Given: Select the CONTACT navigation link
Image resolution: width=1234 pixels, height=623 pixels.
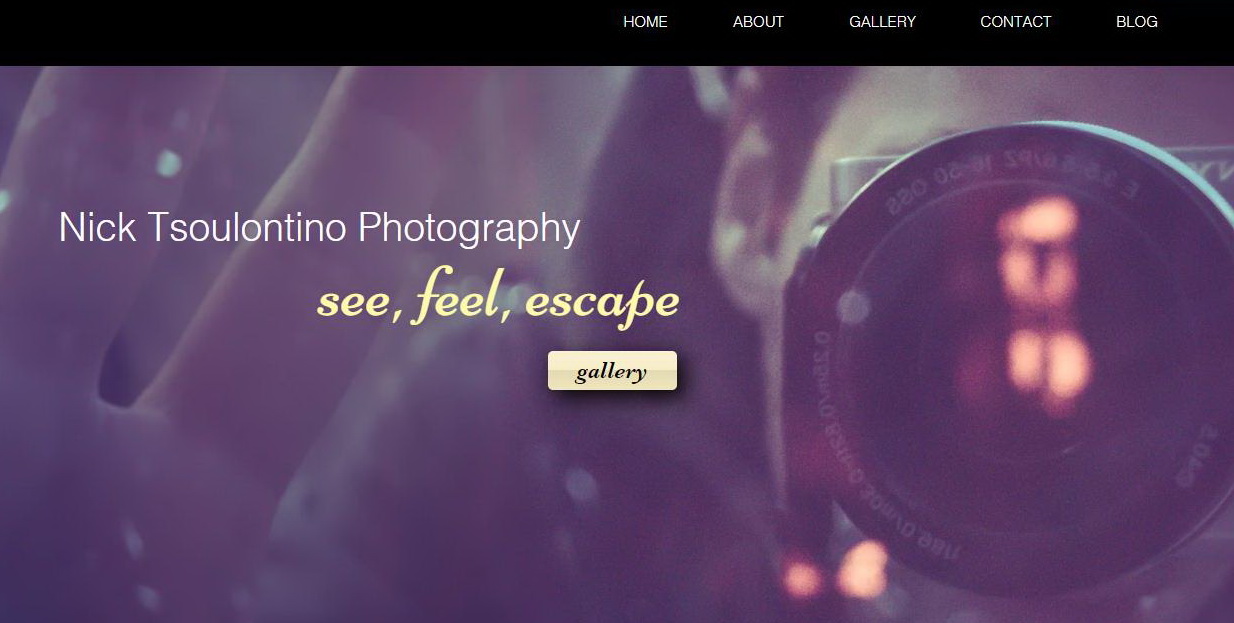Looking at the screenshot, I should point(1015,22).
